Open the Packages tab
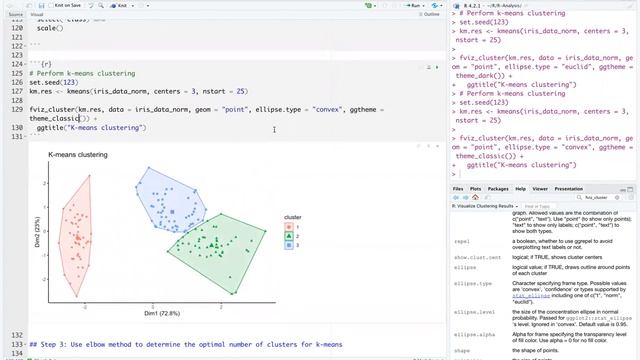The width and height of the screenshot is (640, 360). 498,189
